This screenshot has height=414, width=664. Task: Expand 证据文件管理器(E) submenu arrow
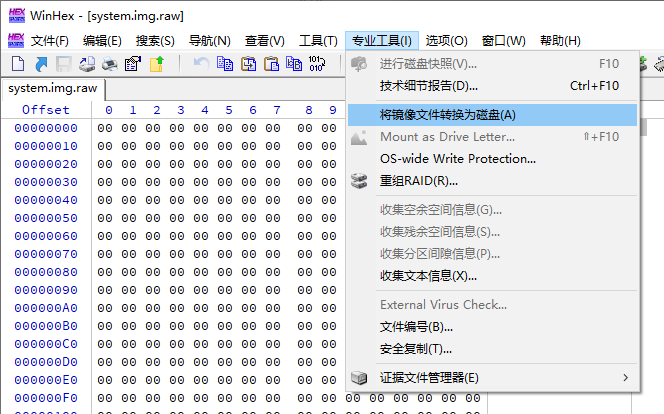(625, 378)
